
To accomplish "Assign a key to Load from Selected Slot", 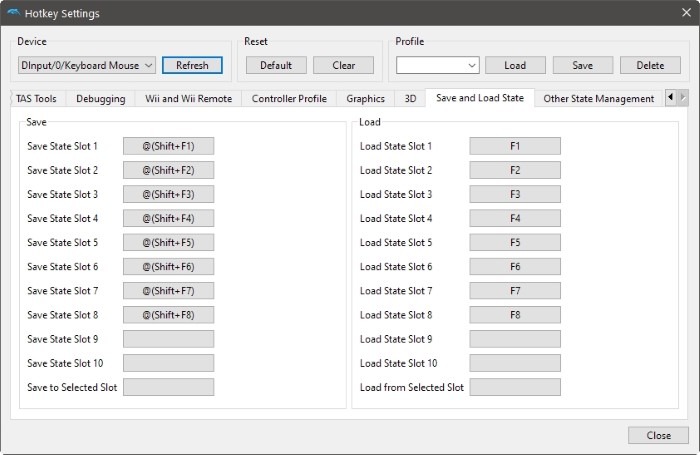I will tap(515, 387).
